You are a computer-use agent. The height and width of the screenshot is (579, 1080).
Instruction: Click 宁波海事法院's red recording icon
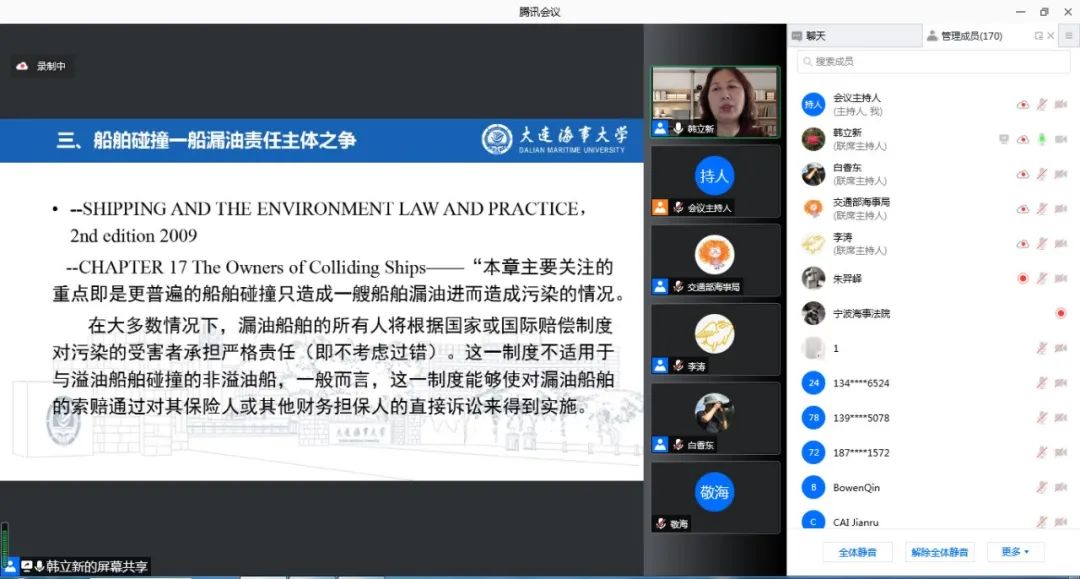click(x=1060, y=313)
